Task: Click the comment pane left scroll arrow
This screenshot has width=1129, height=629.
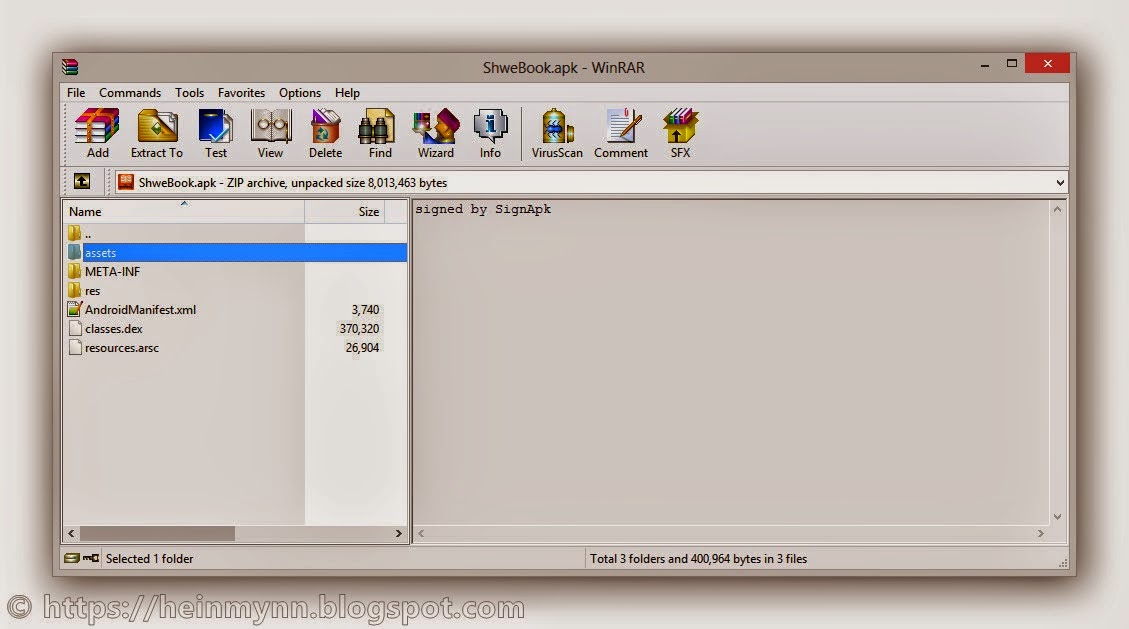Action: 421,533
